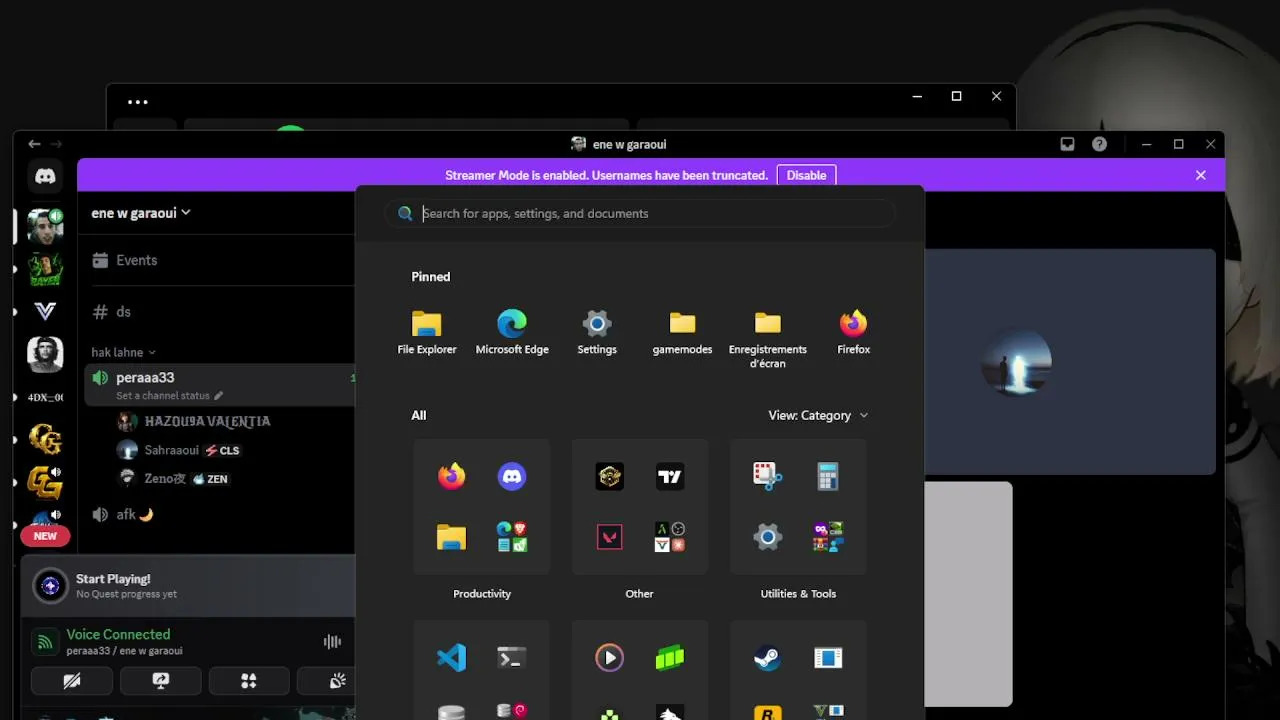Launch TradingView in the Other group

[x=670, y=477]
